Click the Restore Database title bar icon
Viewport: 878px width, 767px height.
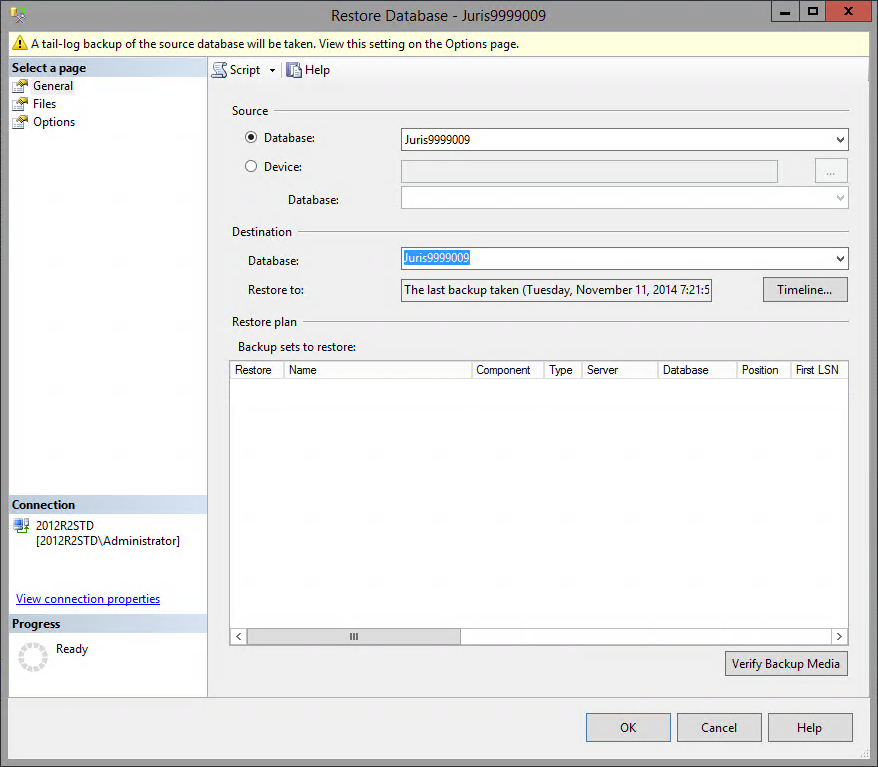[17, 15]
